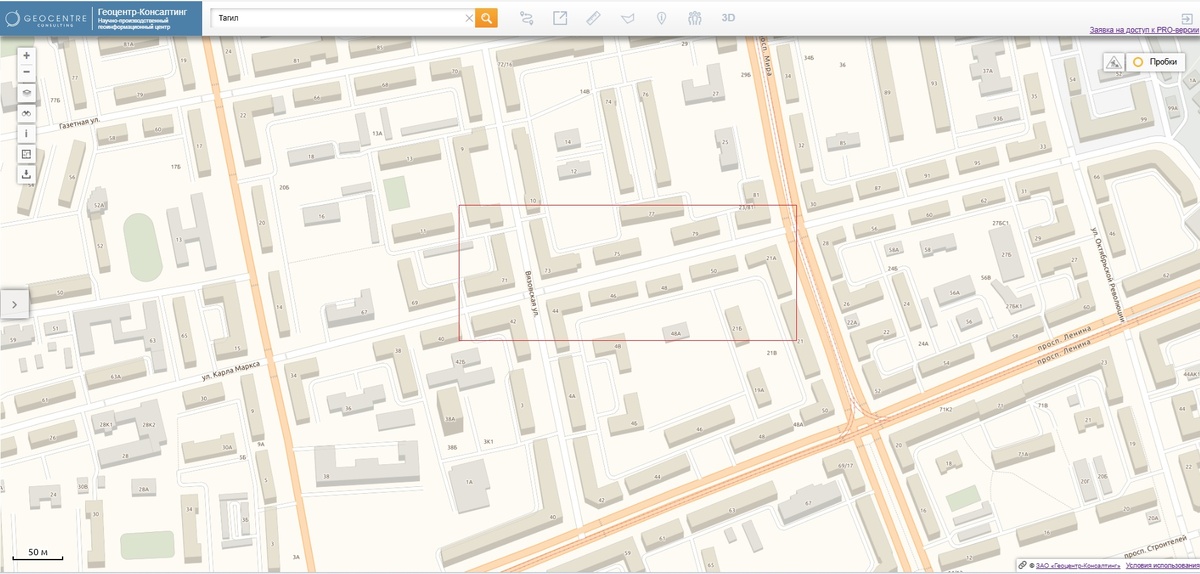The width and height of the screenshot is (1200, 574).
Task: Click building number 37А
Action: [x=988, y=71]
